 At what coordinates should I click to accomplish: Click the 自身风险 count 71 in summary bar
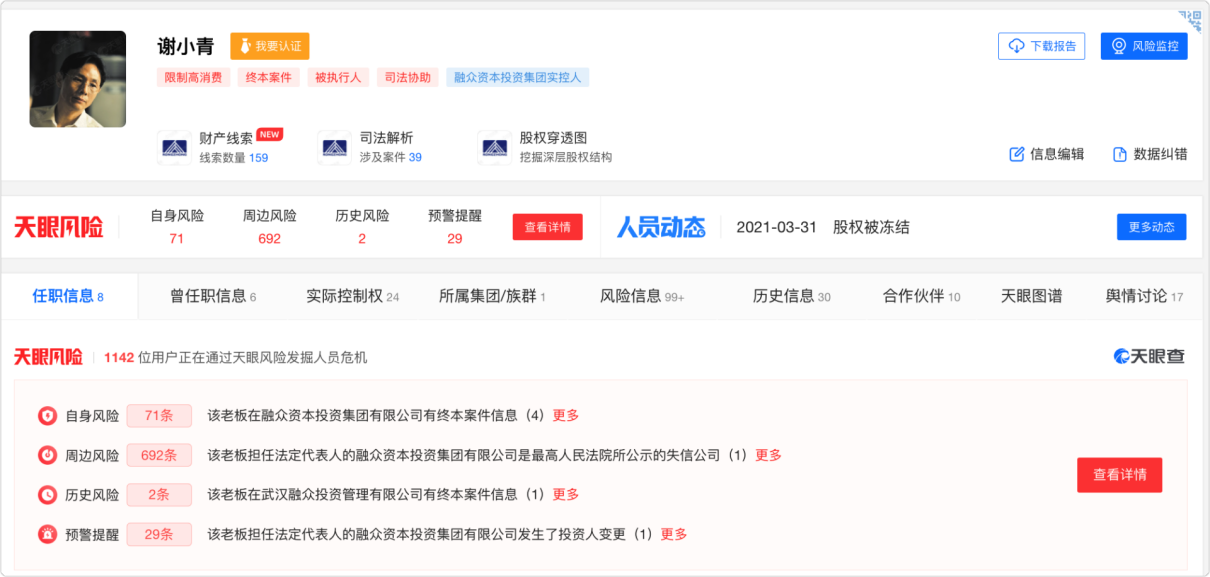click(x=177, y=238)
